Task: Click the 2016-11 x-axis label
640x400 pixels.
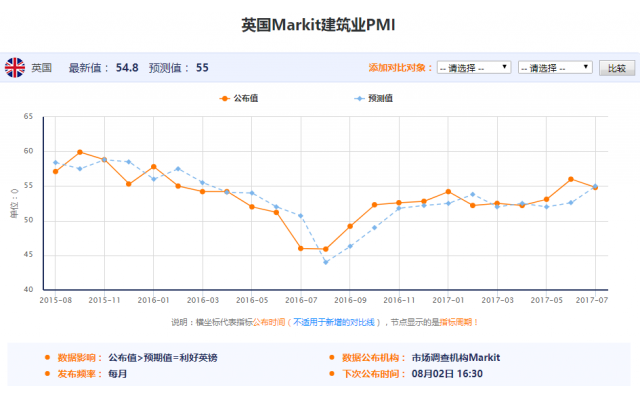Action: [x=399, y=300]
